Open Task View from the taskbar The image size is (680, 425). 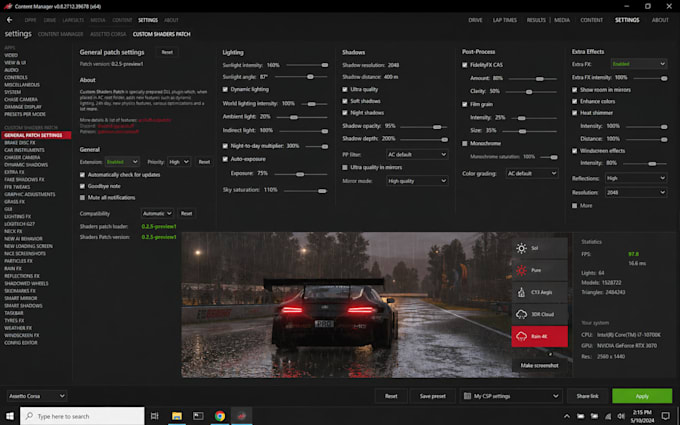[154, 416]
